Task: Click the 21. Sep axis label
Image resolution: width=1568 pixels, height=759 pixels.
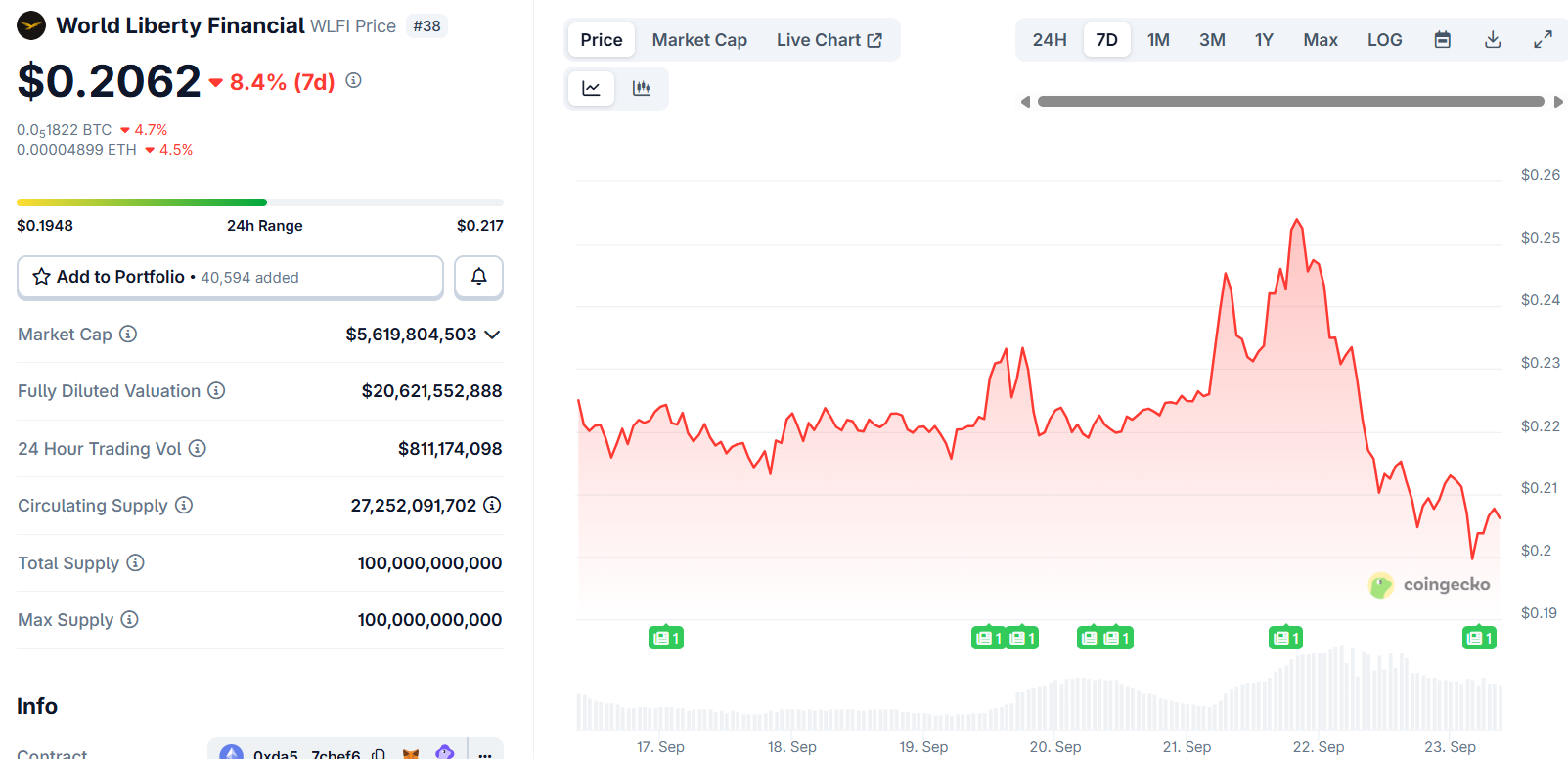Action: [x=1187, y=747]
